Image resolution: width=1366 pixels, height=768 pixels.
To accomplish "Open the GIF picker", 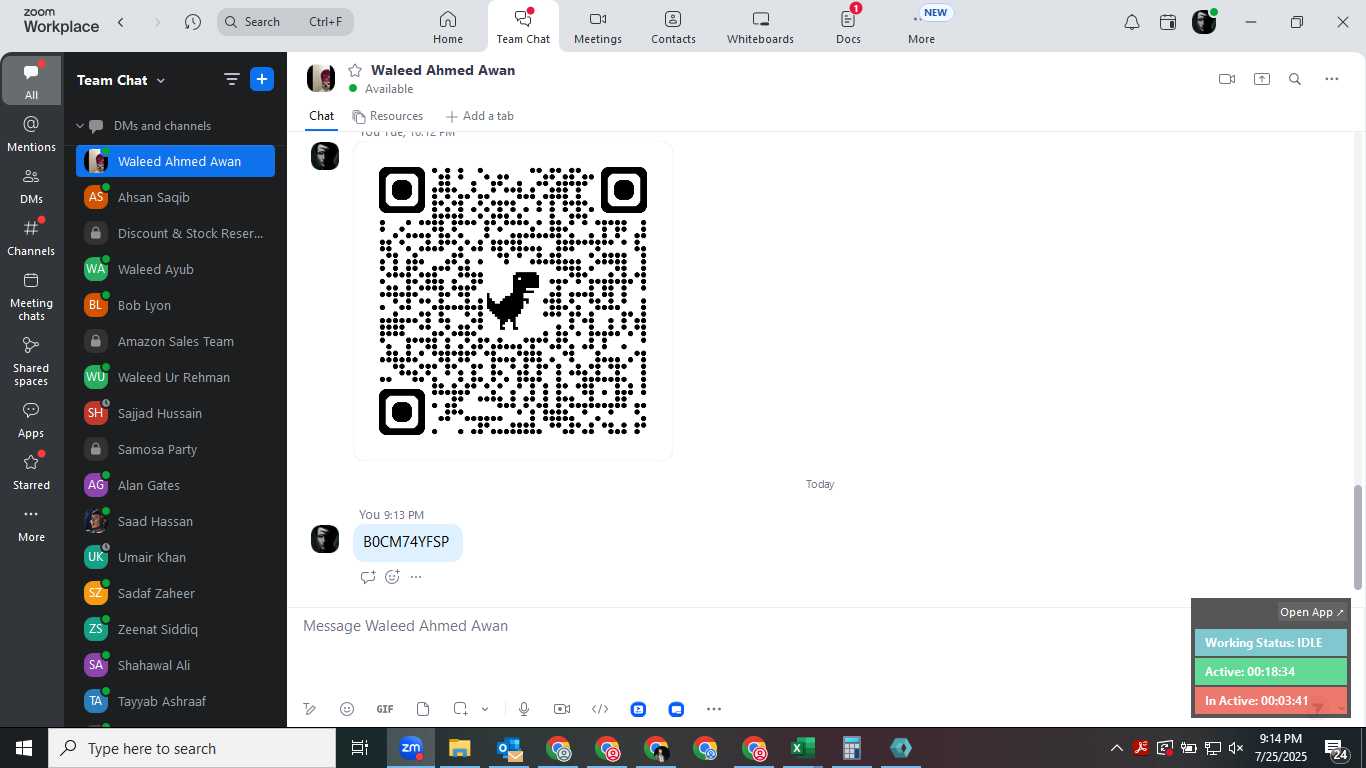I will [x=385, y=709].
